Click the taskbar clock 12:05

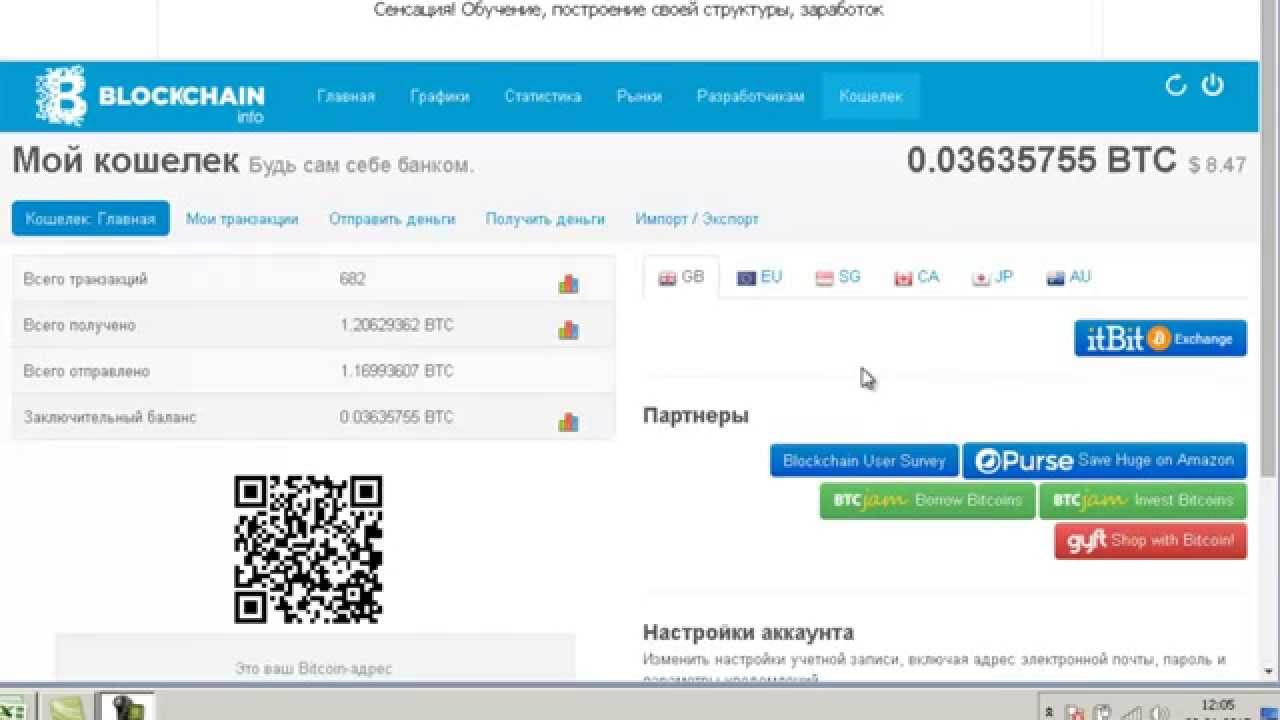[1220, 705]
